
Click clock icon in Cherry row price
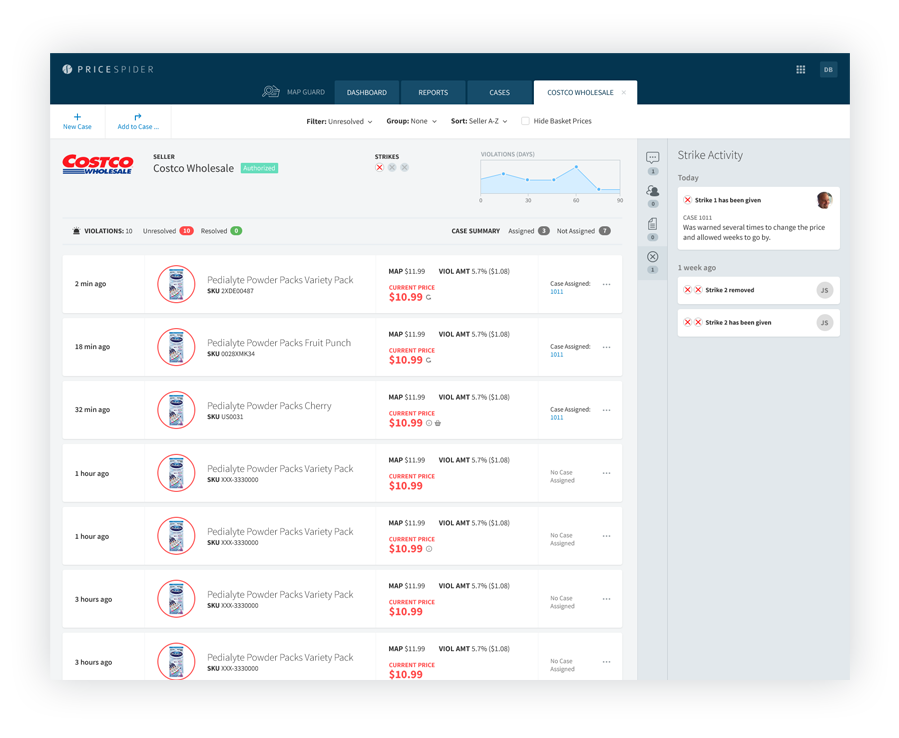click(429, 423)
